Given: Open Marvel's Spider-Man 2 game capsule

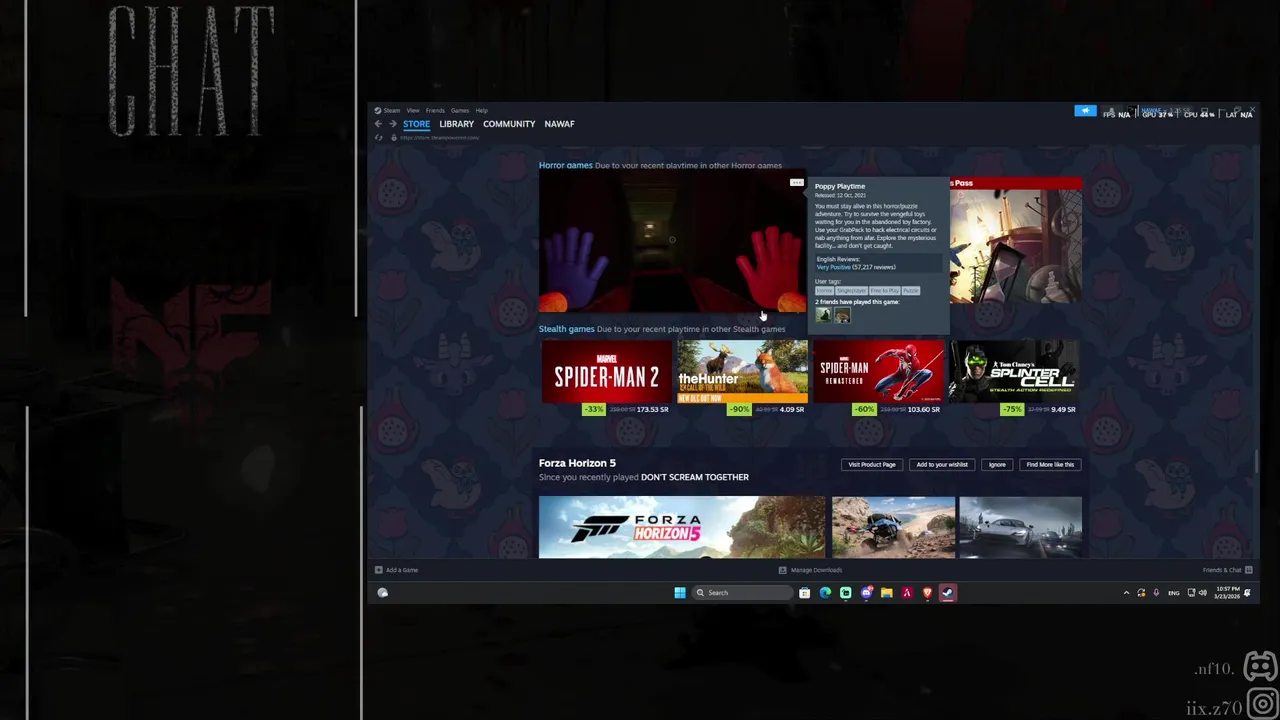Looking at the screenshot, I should point(607,371).
